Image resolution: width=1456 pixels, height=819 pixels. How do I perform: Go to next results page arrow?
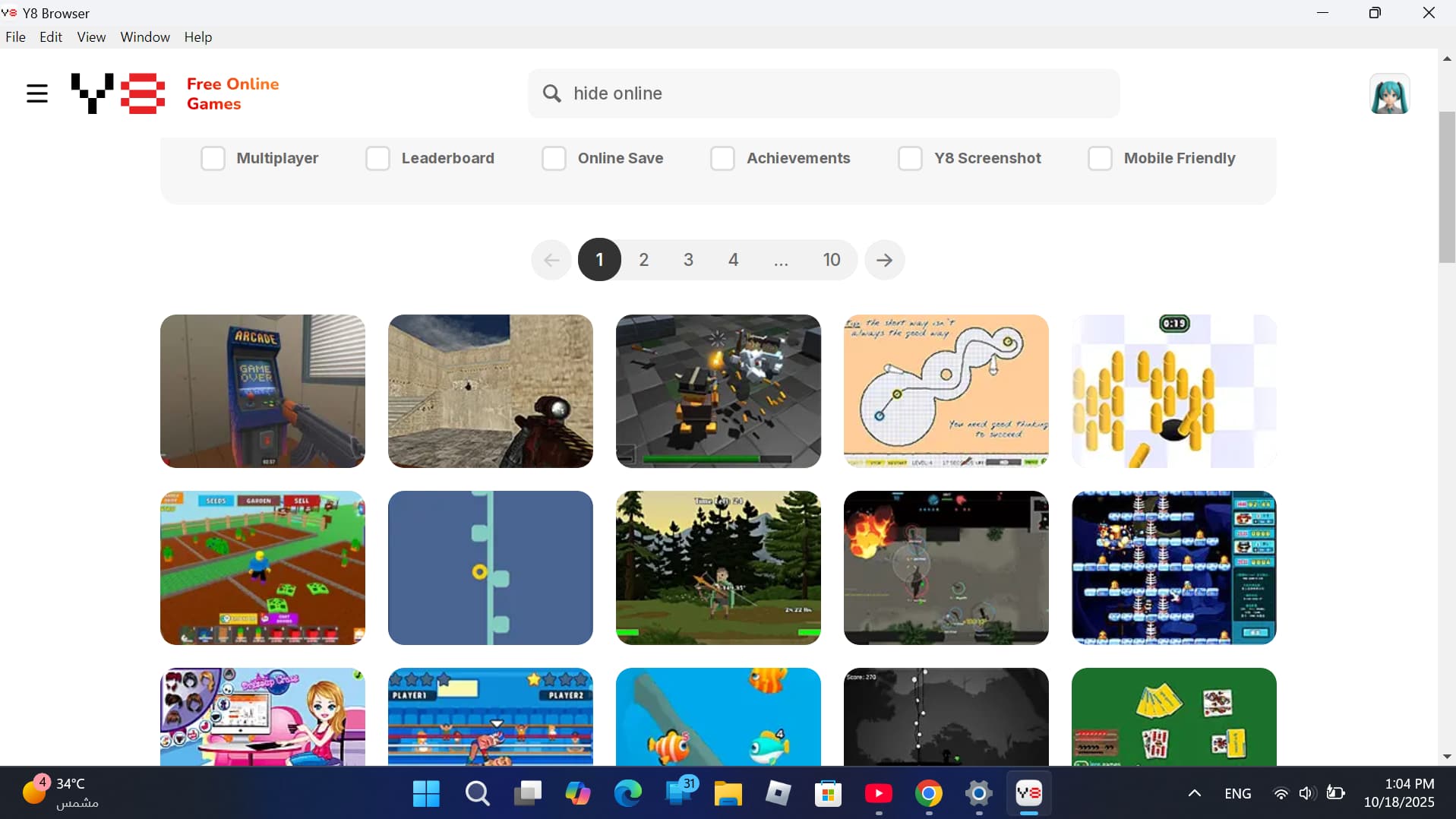tap(884, 260)
